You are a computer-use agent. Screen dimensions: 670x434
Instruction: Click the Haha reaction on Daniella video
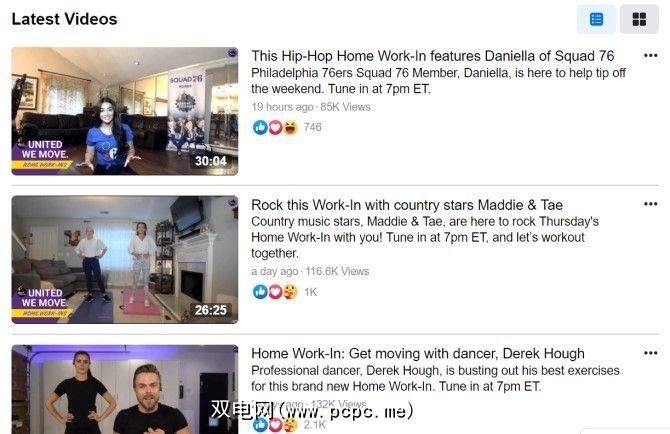pos(290,127)
